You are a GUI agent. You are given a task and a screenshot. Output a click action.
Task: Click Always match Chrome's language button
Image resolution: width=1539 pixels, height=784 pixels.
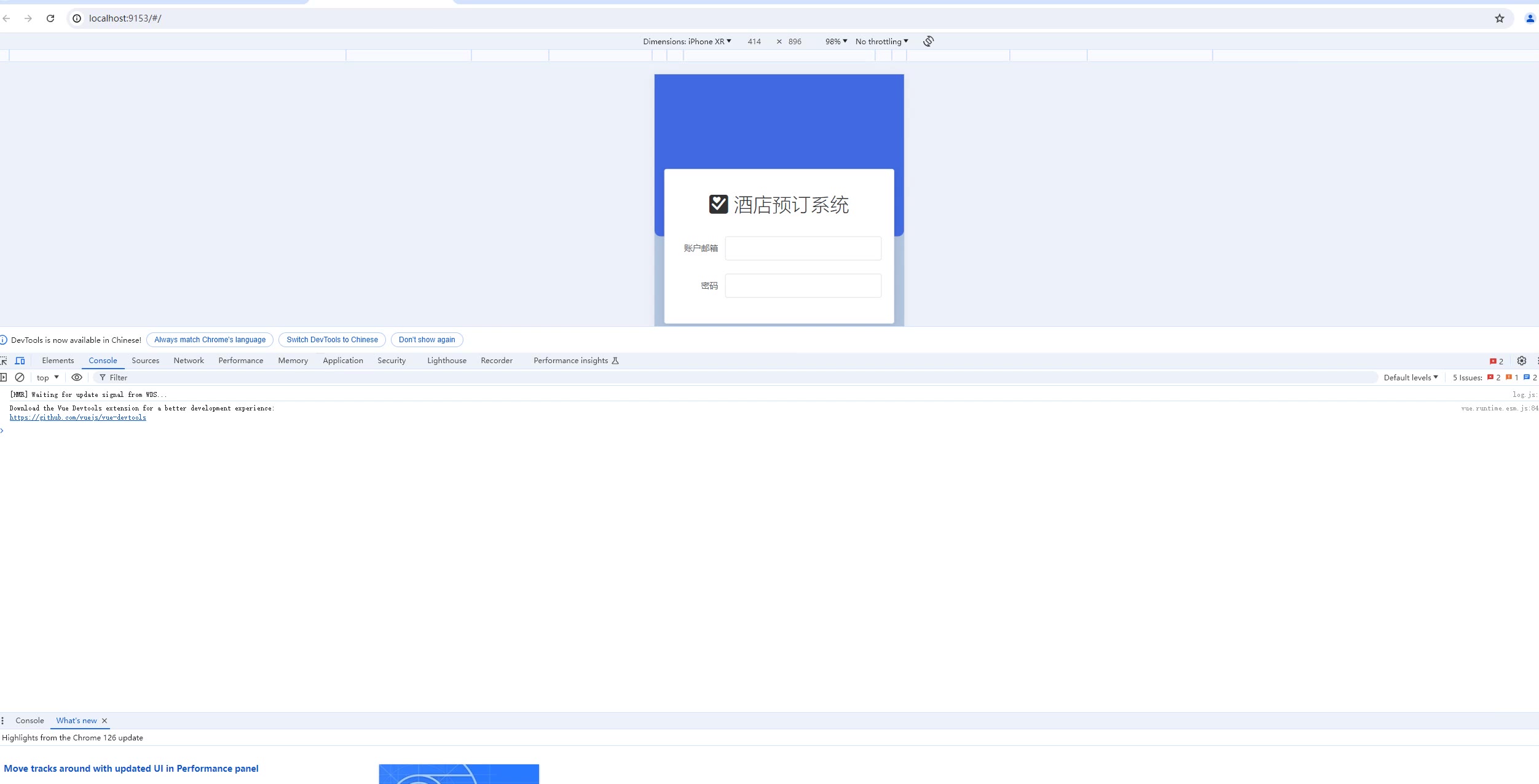click(210, 340)
